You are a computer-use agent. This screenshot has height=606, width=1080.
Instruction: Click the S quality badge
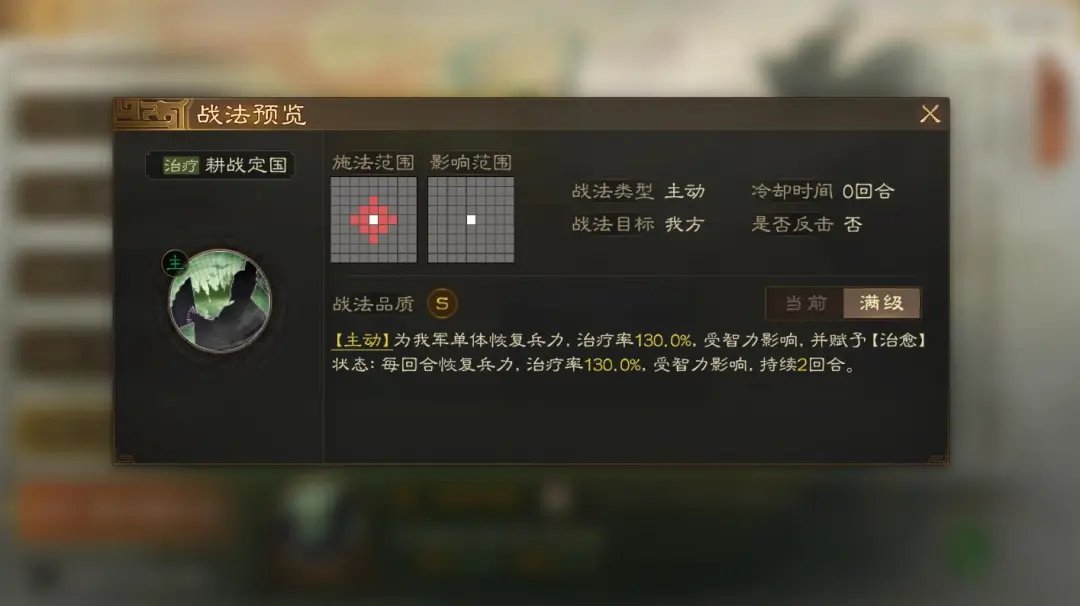point(442,303)
